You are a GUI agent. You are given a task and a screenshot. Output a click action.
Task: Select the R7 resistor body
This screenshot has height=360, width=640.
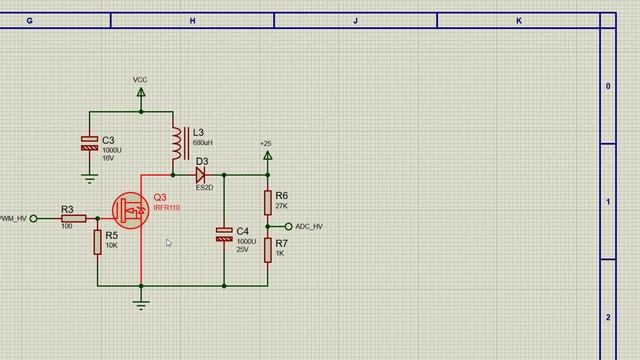click(268, 250)
